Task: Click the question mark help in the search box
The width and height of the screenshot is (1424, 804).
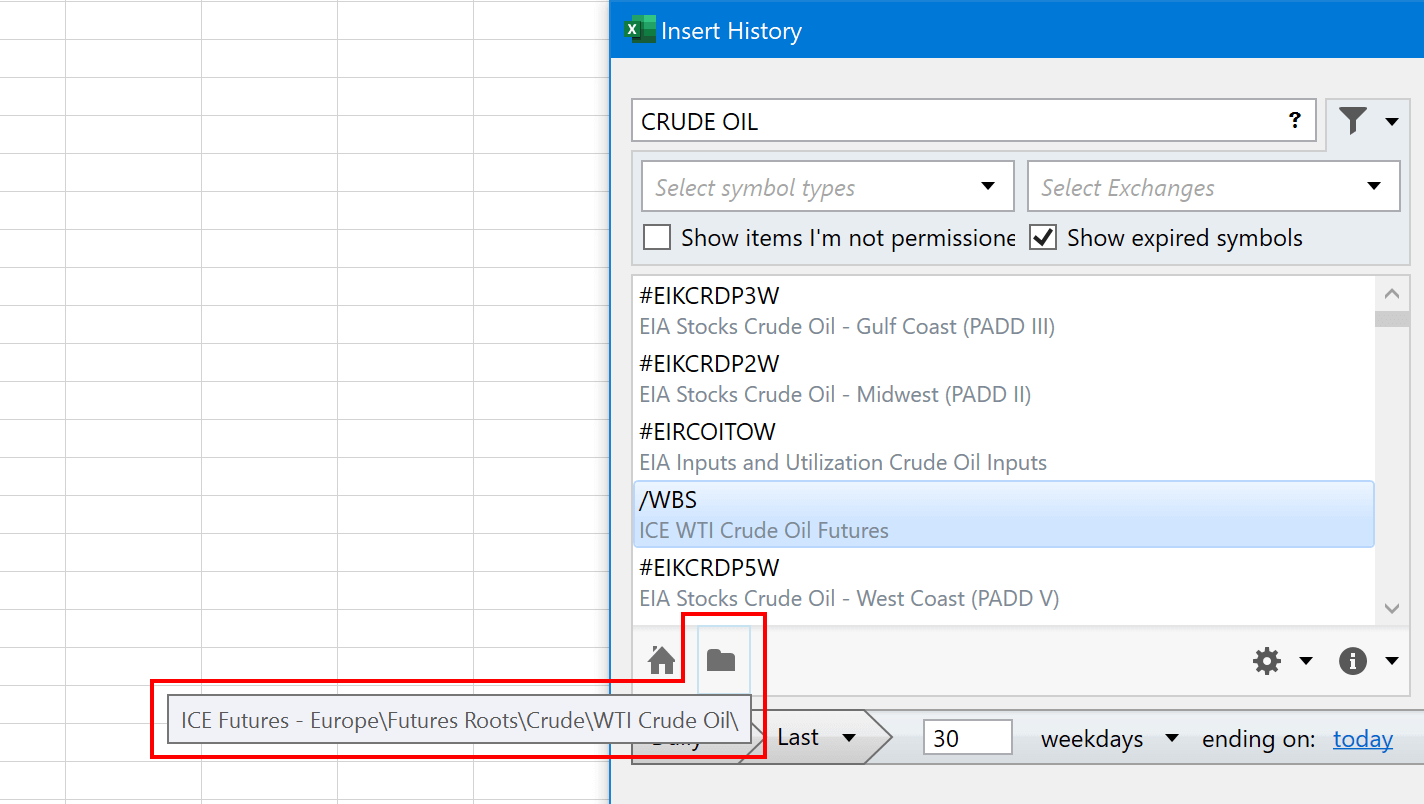Action: pos(1295,121)
